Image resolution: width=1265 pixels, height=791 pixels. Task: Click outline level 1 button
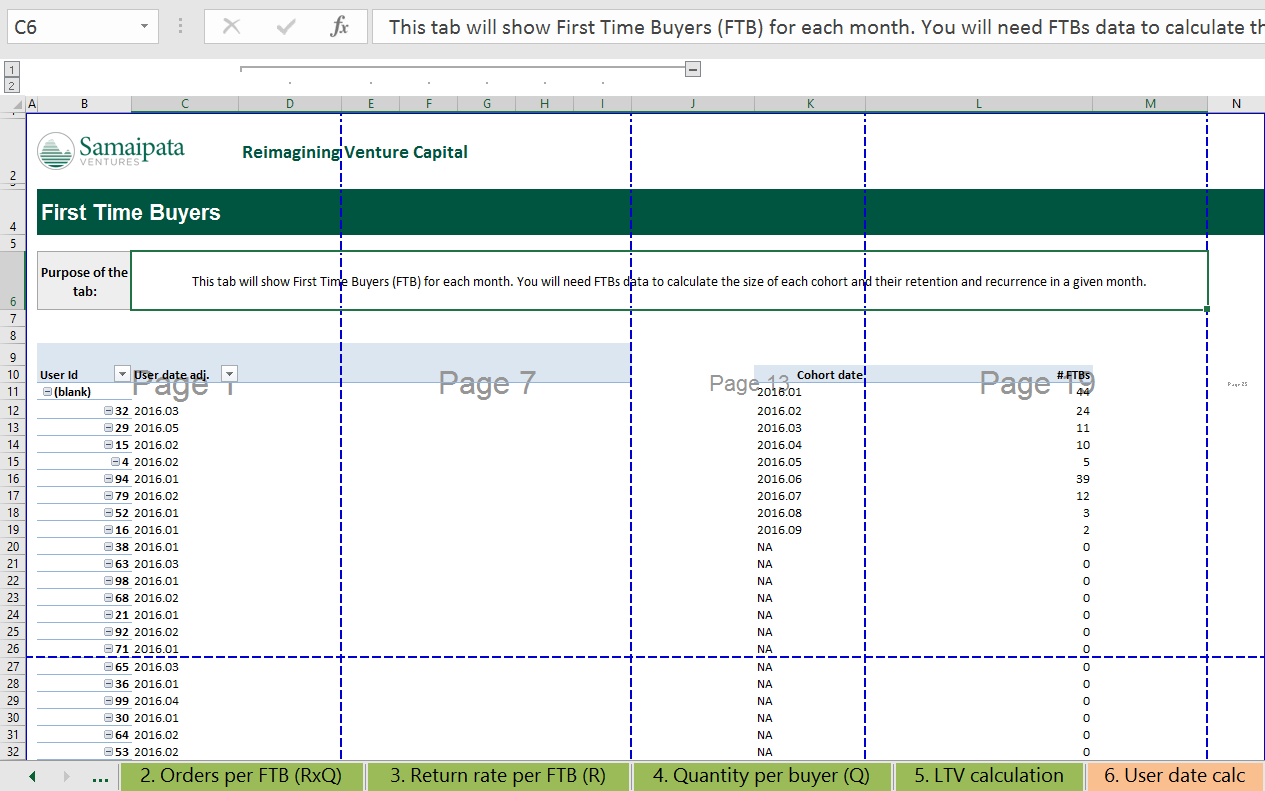tap(12, 69)
